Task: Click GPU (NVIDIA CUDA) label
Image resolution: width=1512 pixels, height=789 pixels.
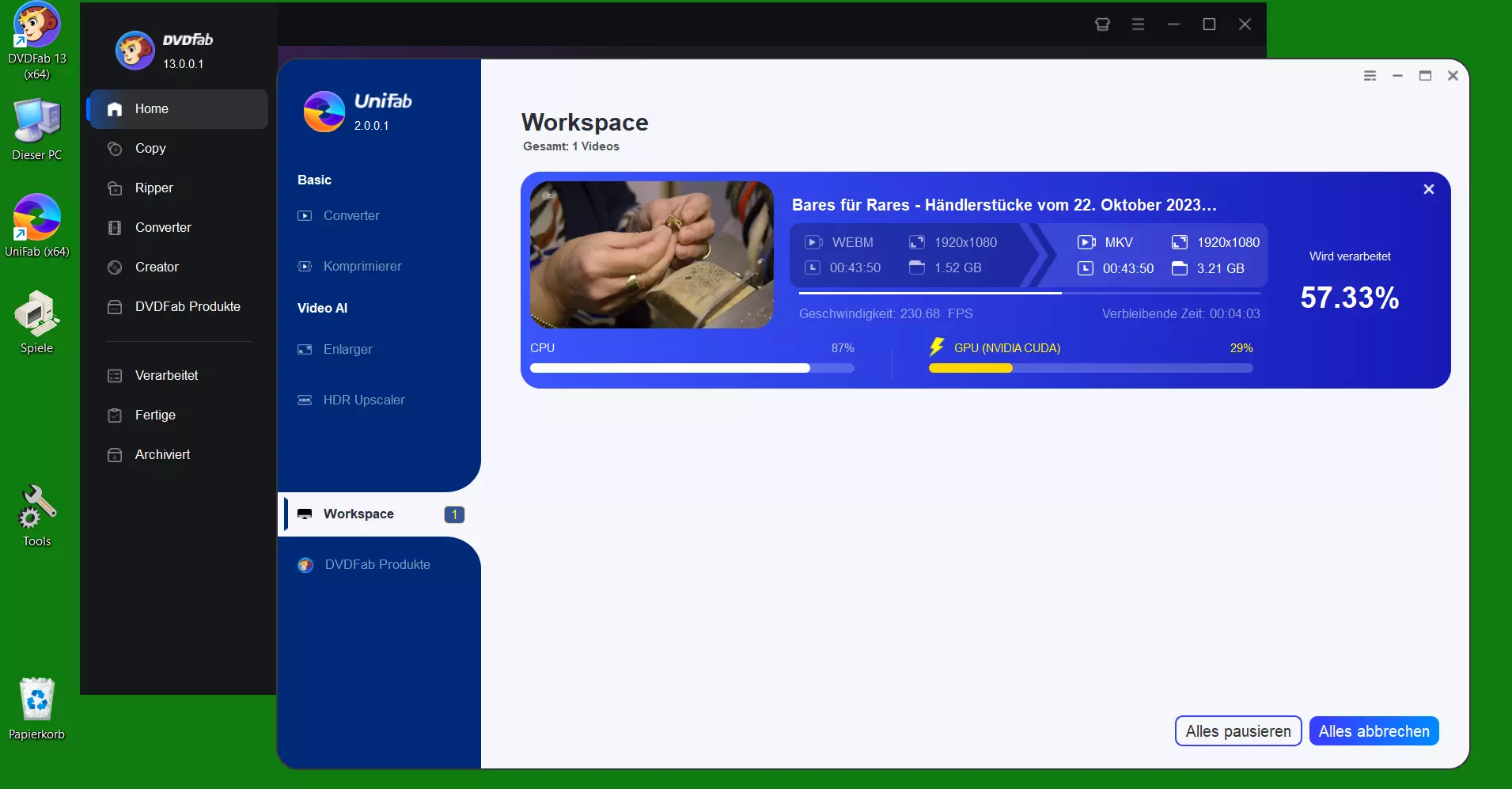Action: (1007, 348)
